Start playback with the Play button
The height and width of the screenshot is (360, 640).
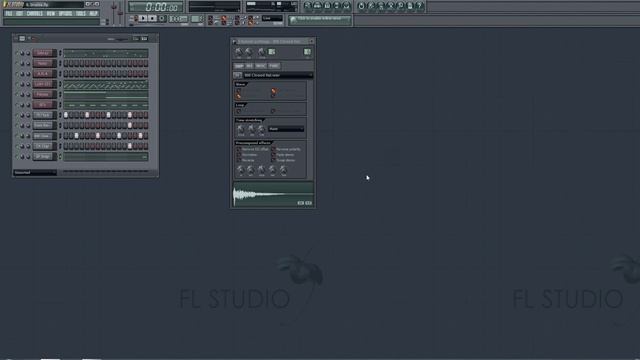(142, 18)
